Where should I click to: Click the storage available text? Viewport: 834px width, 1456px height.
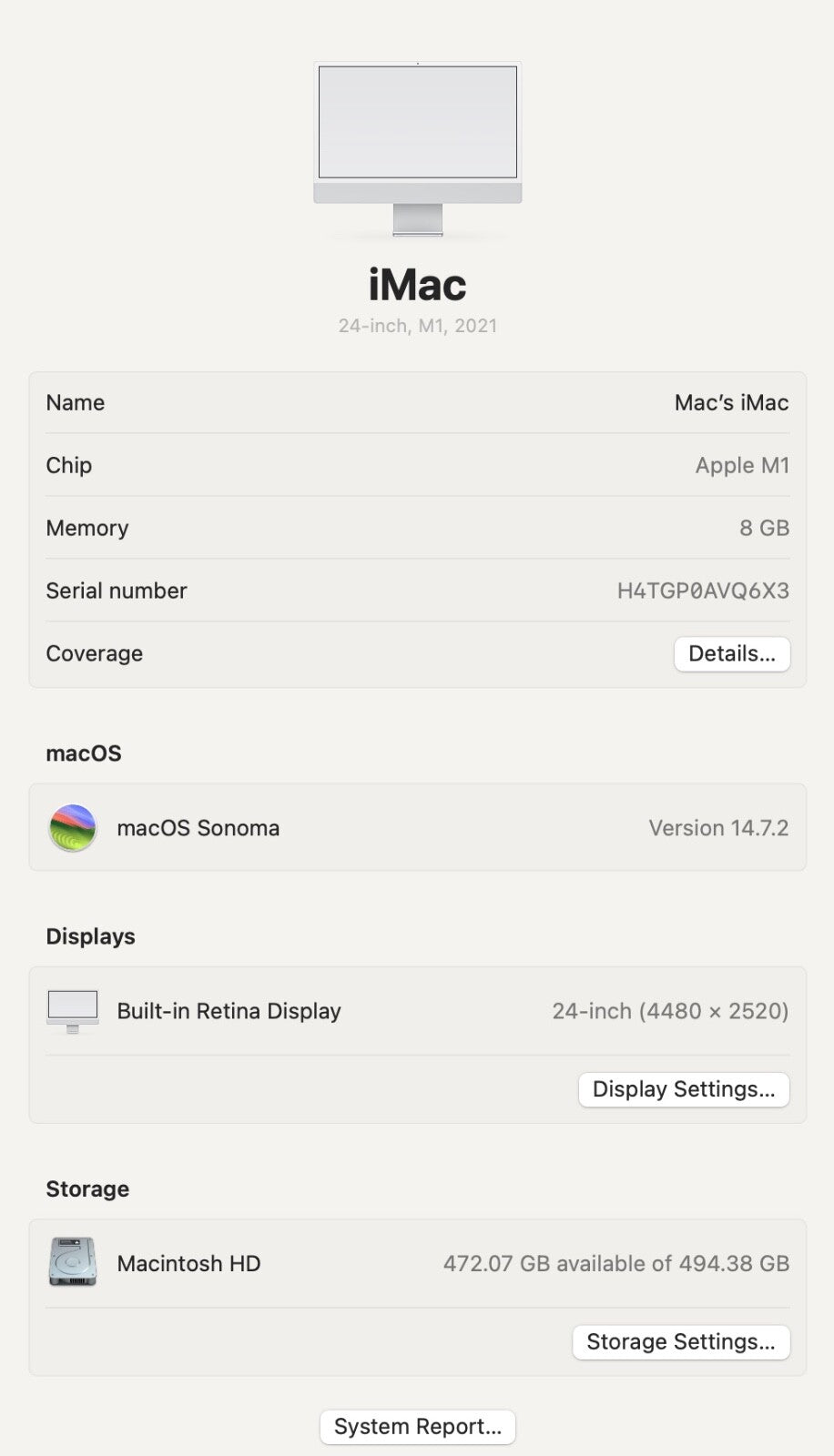pos(615,1264)
